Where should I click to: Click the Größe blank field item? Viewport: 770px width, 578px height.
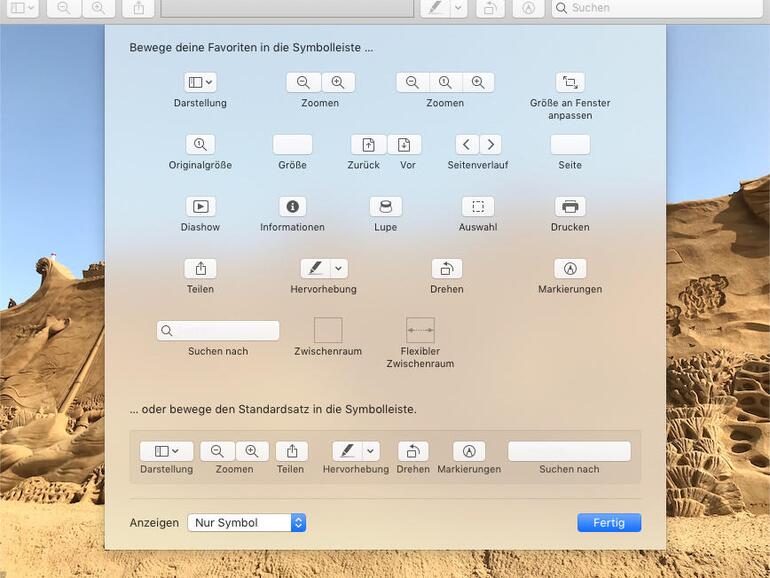(293, 144)
